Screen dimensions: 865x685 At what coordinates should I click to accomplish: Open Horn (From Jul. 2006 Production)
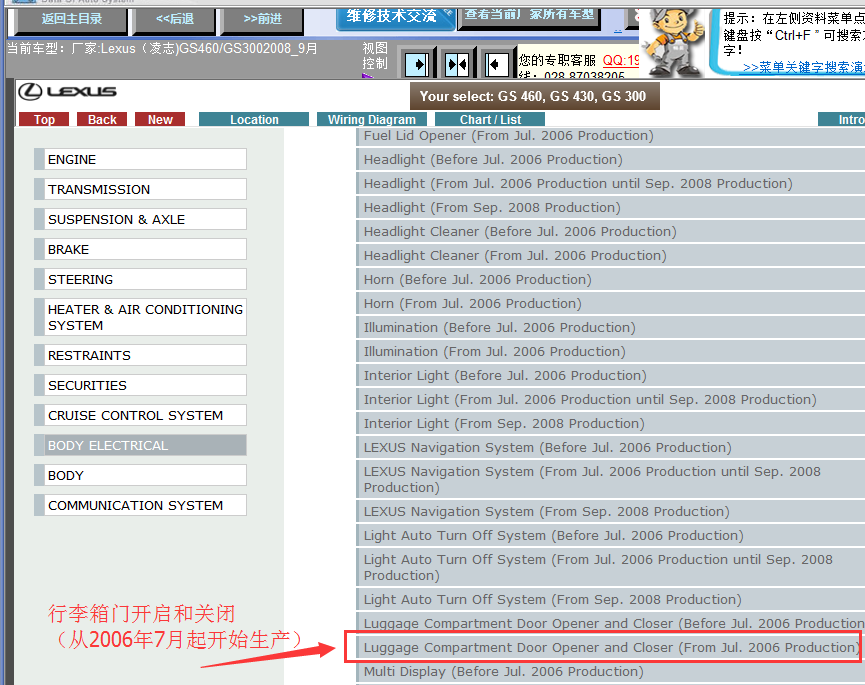[611, 303]
